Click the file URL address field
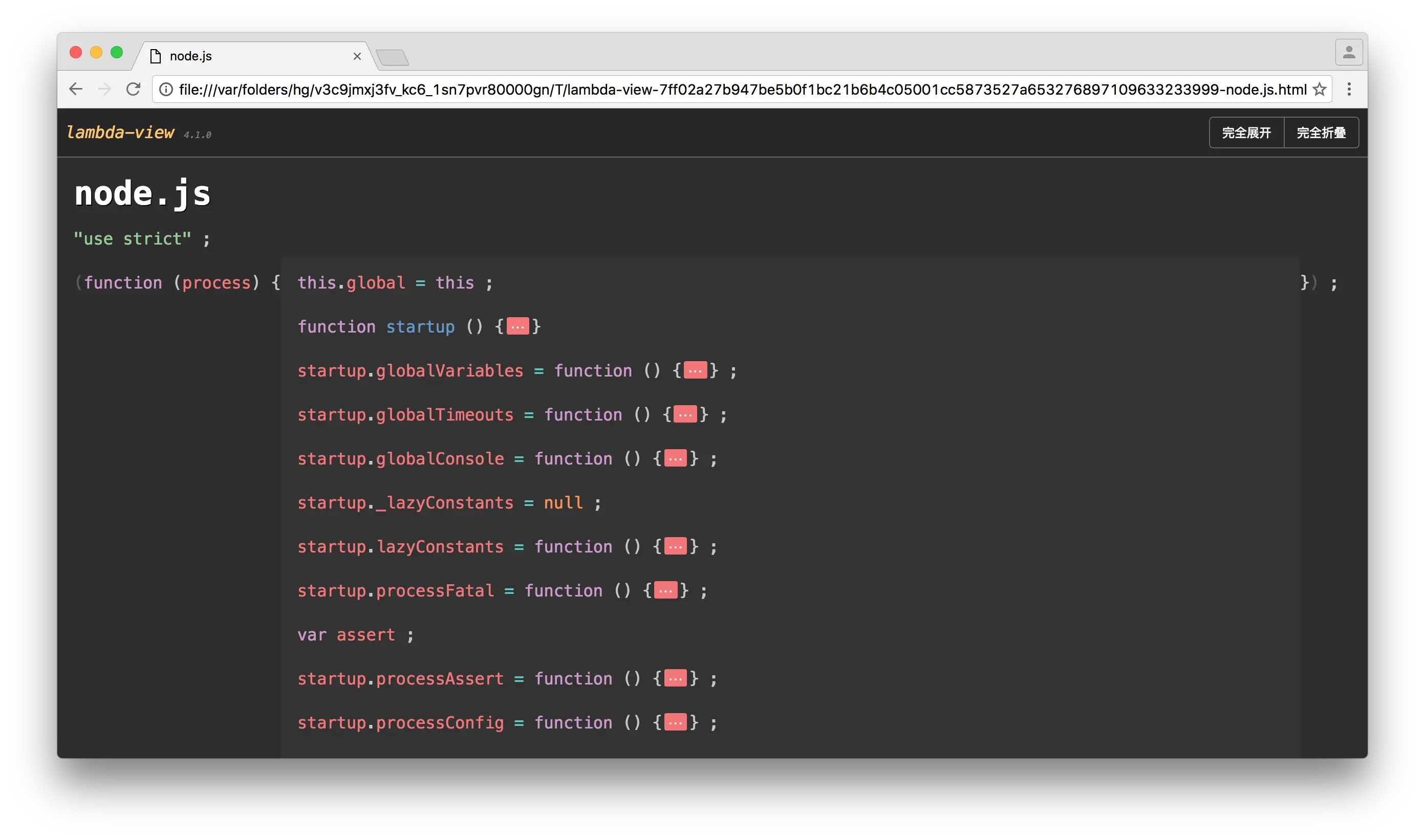The image size is (1425, 840). 736,89
